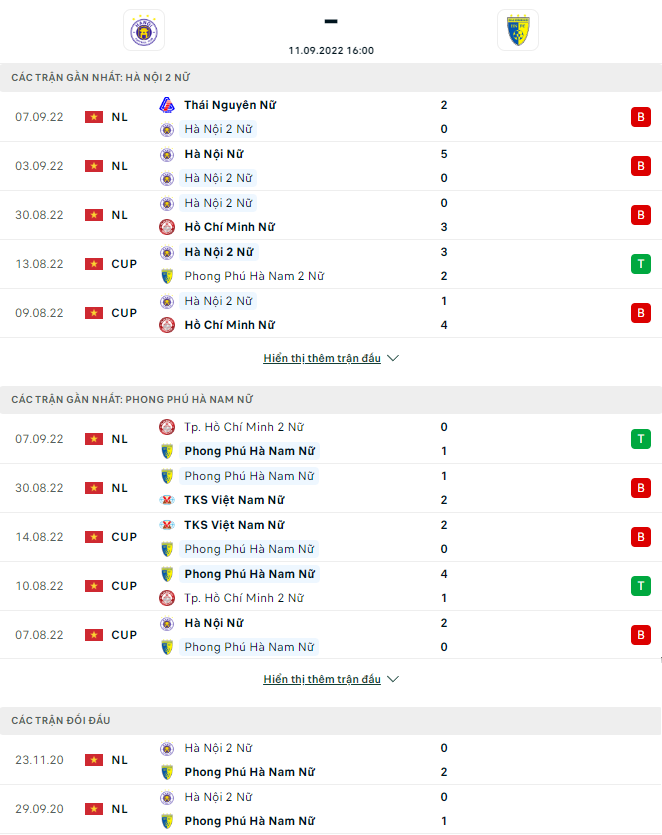Open 'Hiển thị thêm trận đấu' under Phong Phú section
The width and height of the screenshot is (662, 835).
click(x=322, y=679)
